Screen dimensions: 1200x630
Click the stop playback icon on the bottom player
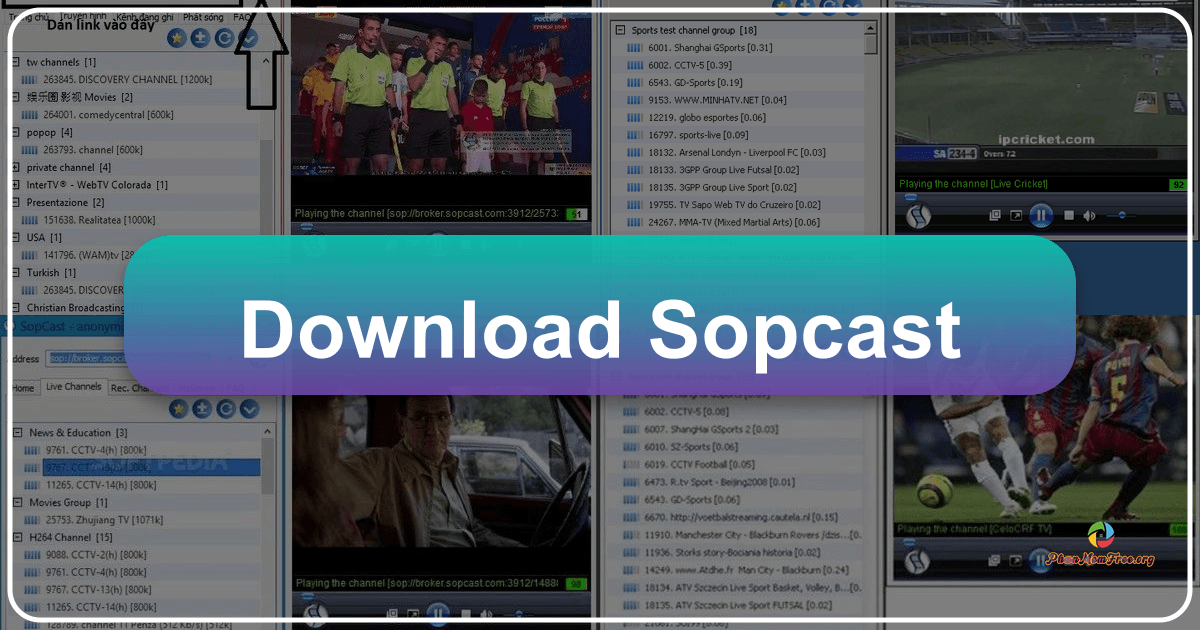tap(464, 612)
